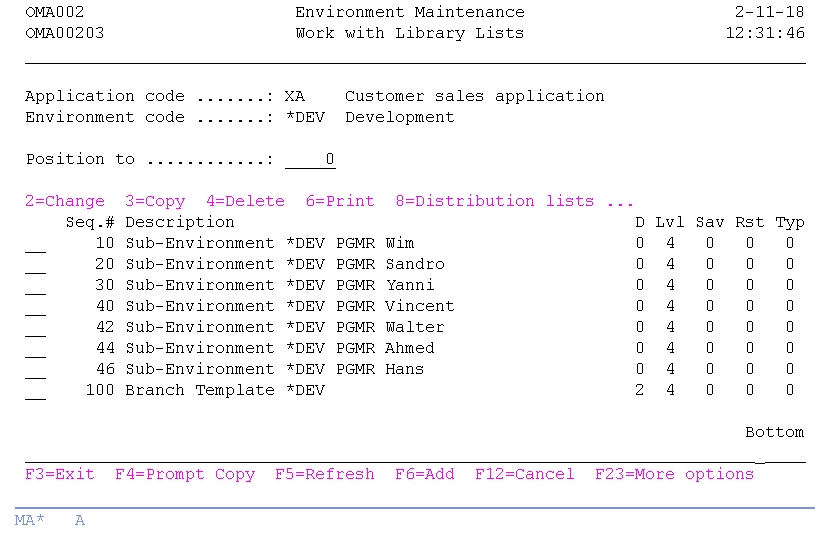Click the F12=Cancel function key
Screen dimensions: 830x534
pyautogui.click(x=524, y=475)
